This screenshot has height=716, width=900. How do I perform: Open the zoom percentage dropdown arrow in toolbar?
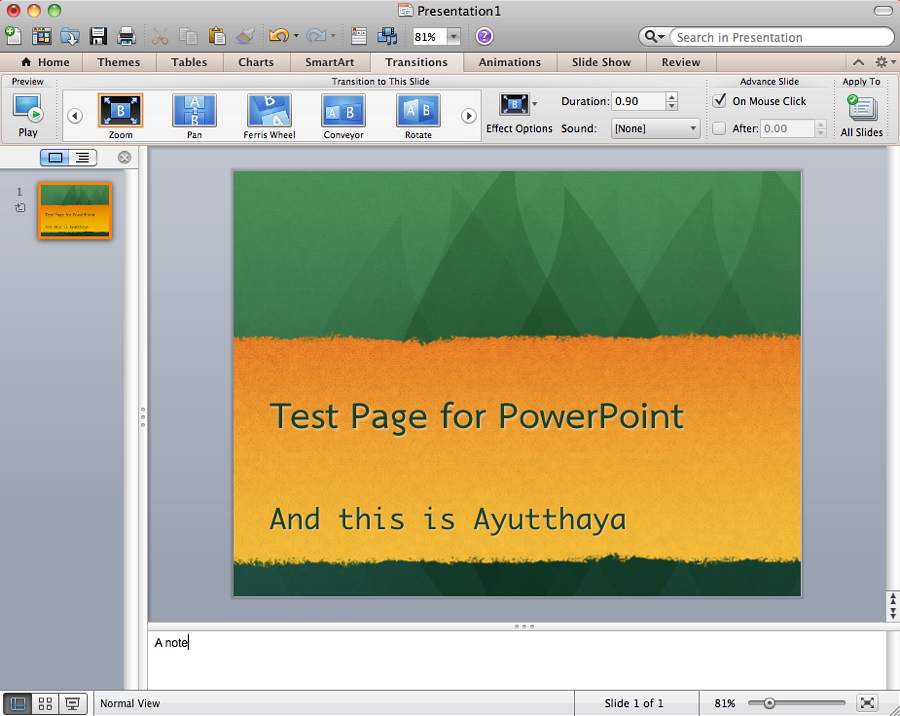pyautogui.click(x=453, y=37)
